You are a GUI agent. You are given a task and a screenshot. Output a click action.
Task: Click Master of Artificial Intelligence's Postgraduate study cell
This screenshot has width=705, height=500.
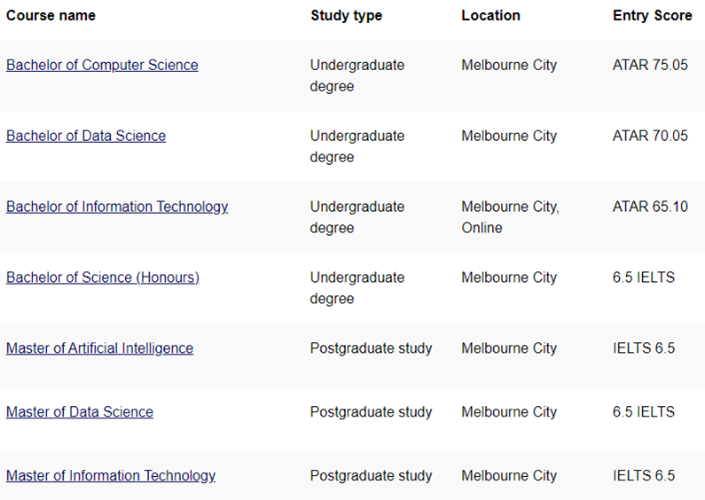coord(371,348)
